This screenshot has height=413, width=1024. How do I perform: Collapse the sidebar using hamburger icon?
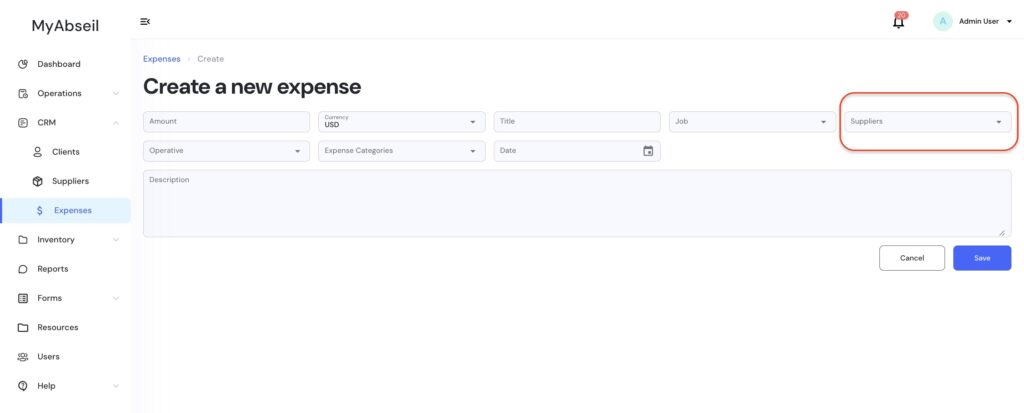pyautogui.click(x=145, y=21)
